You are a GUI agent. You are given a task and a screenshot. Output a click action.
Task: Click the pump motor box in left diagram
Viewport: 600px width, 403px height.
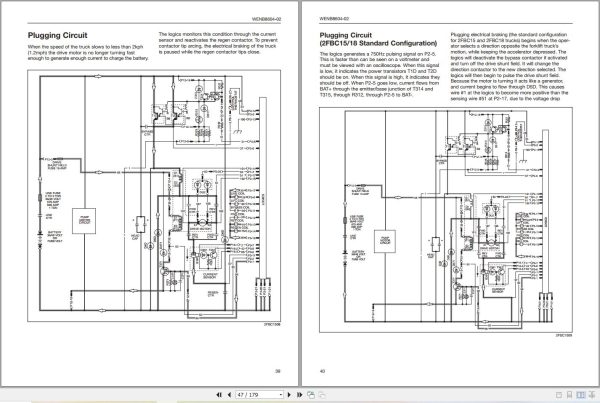[84, 221]
